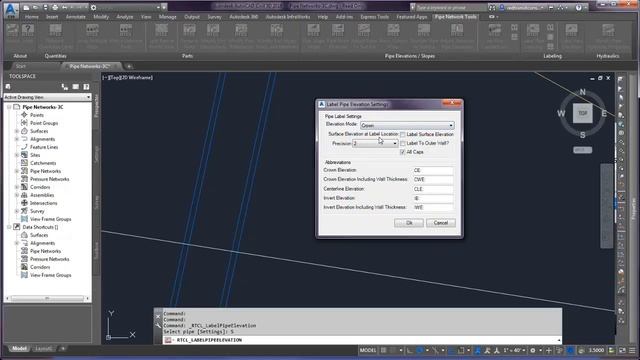
Task: Click the Undo arrow in quick access toolbar
Action: coord(64,7)
